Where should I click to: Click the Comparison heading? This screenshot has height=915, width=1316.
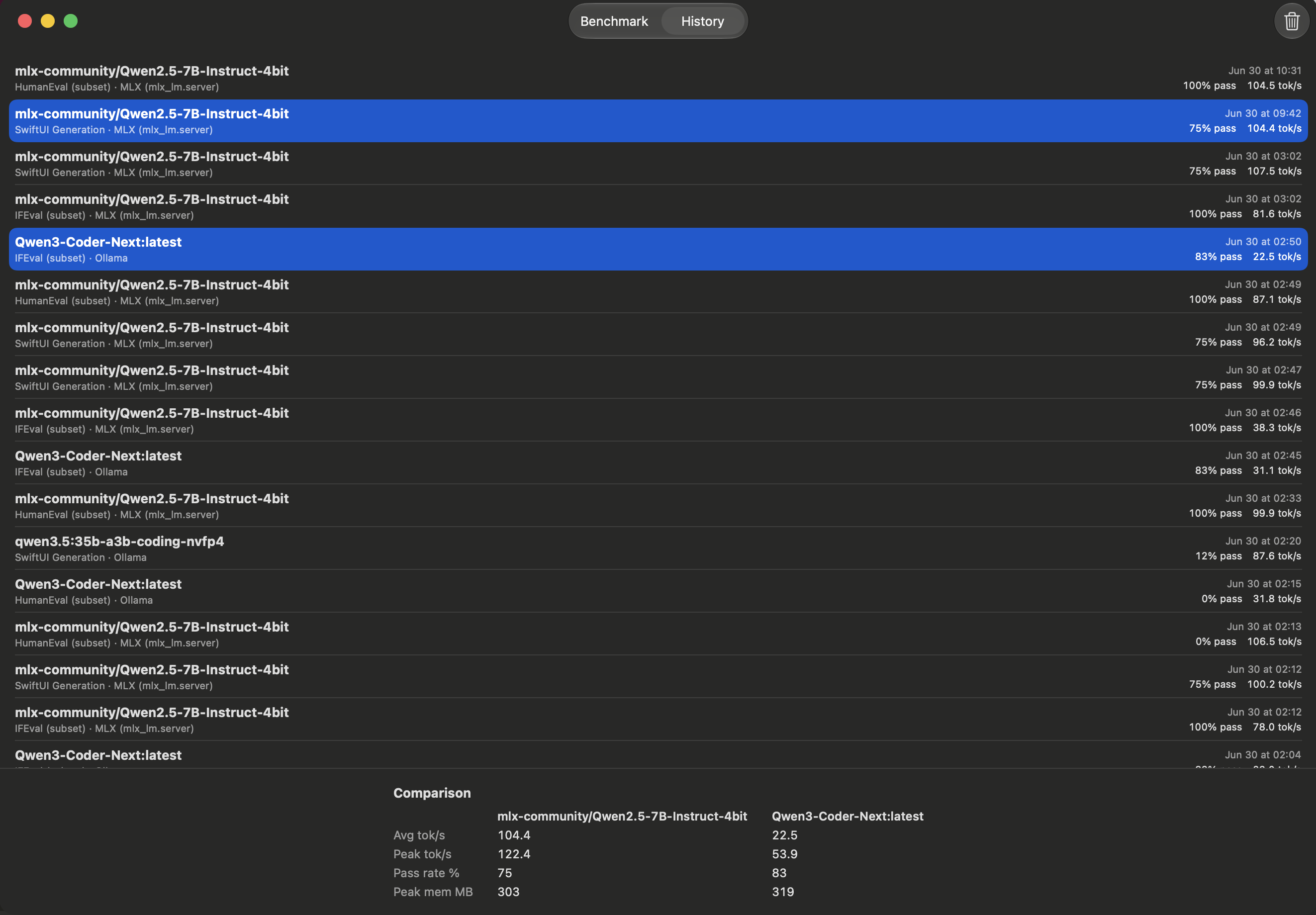point(432,793)
